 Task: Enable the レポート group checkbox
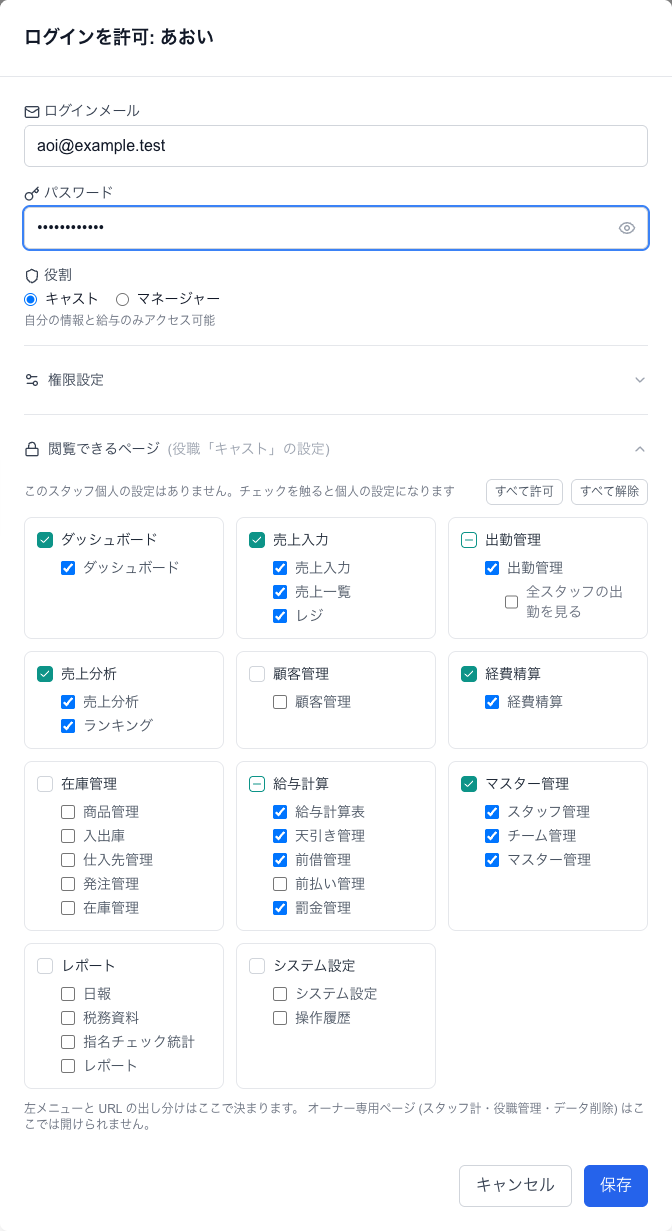[x=45, y=966]
